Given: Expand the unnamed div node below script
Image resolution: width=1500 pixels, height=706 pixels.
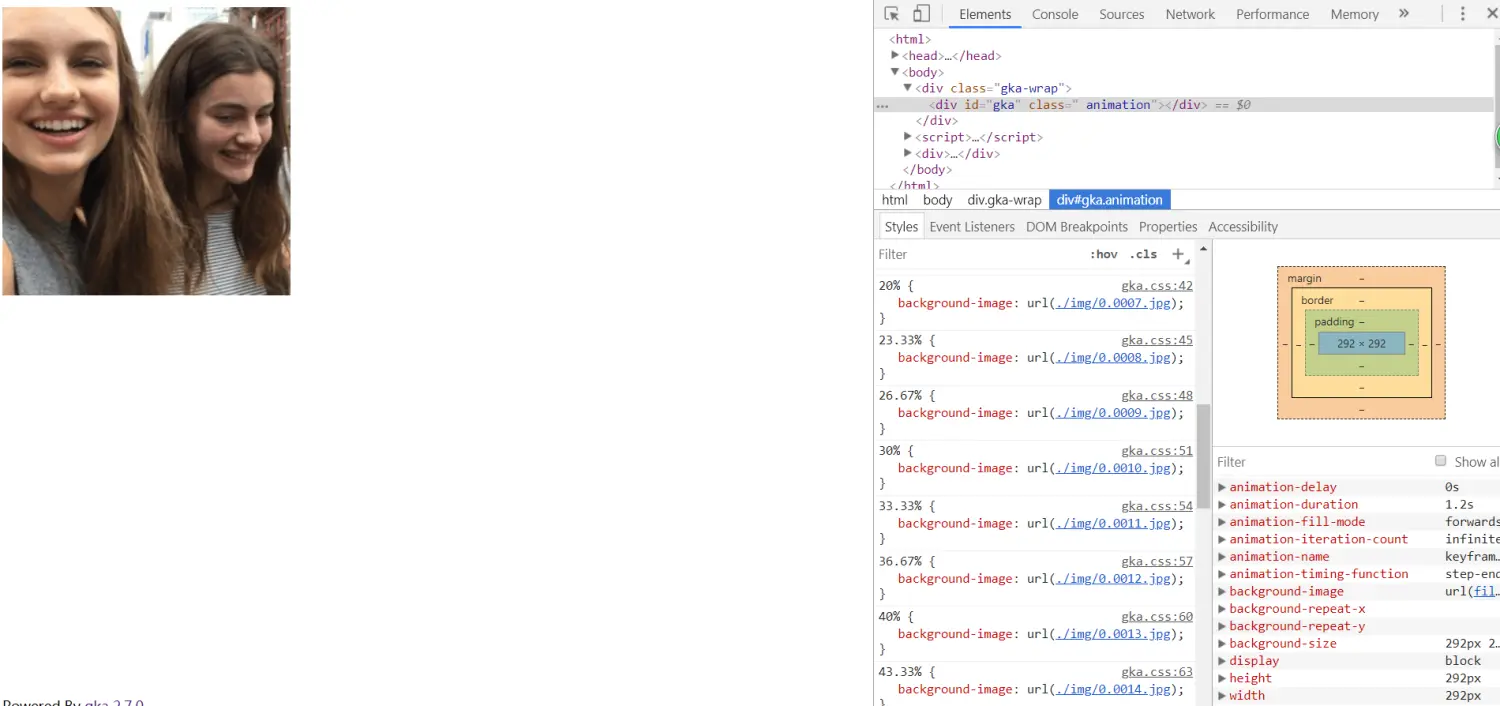Looking at the screenshot, I should (x=908, y=153).
